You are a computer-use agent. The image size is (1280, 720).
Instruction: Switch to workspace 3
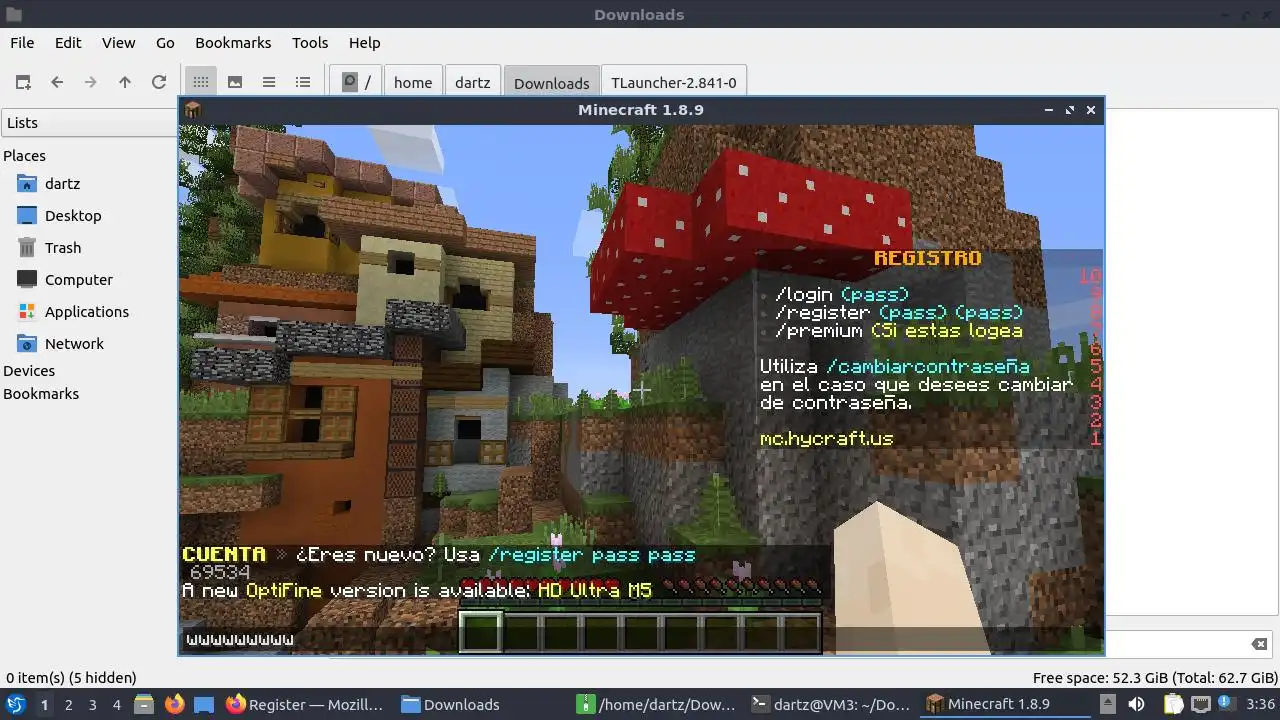click(92, 704)
